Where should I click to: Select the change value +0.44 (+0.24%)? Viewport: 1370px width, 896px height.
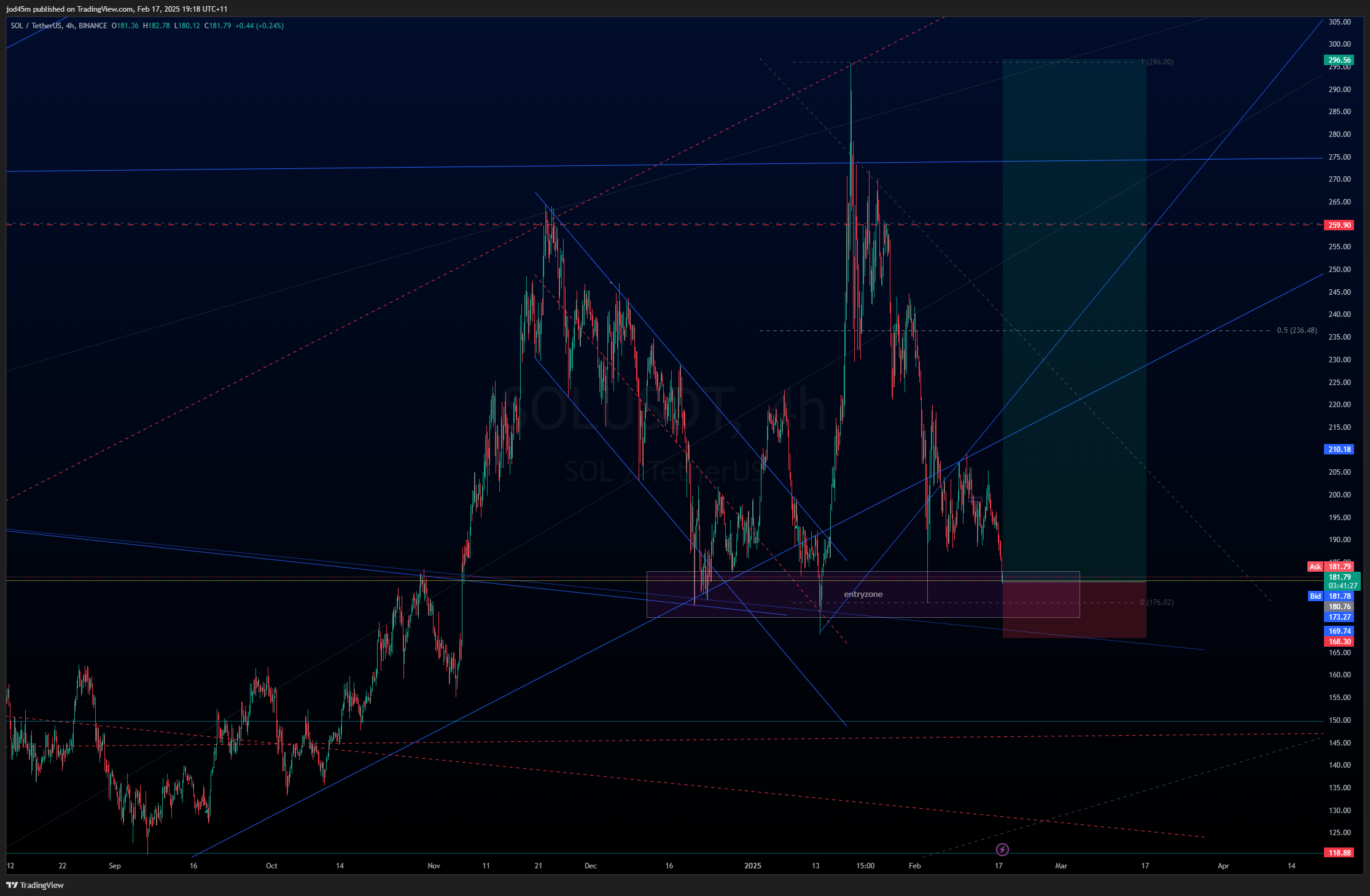[260, 26]
